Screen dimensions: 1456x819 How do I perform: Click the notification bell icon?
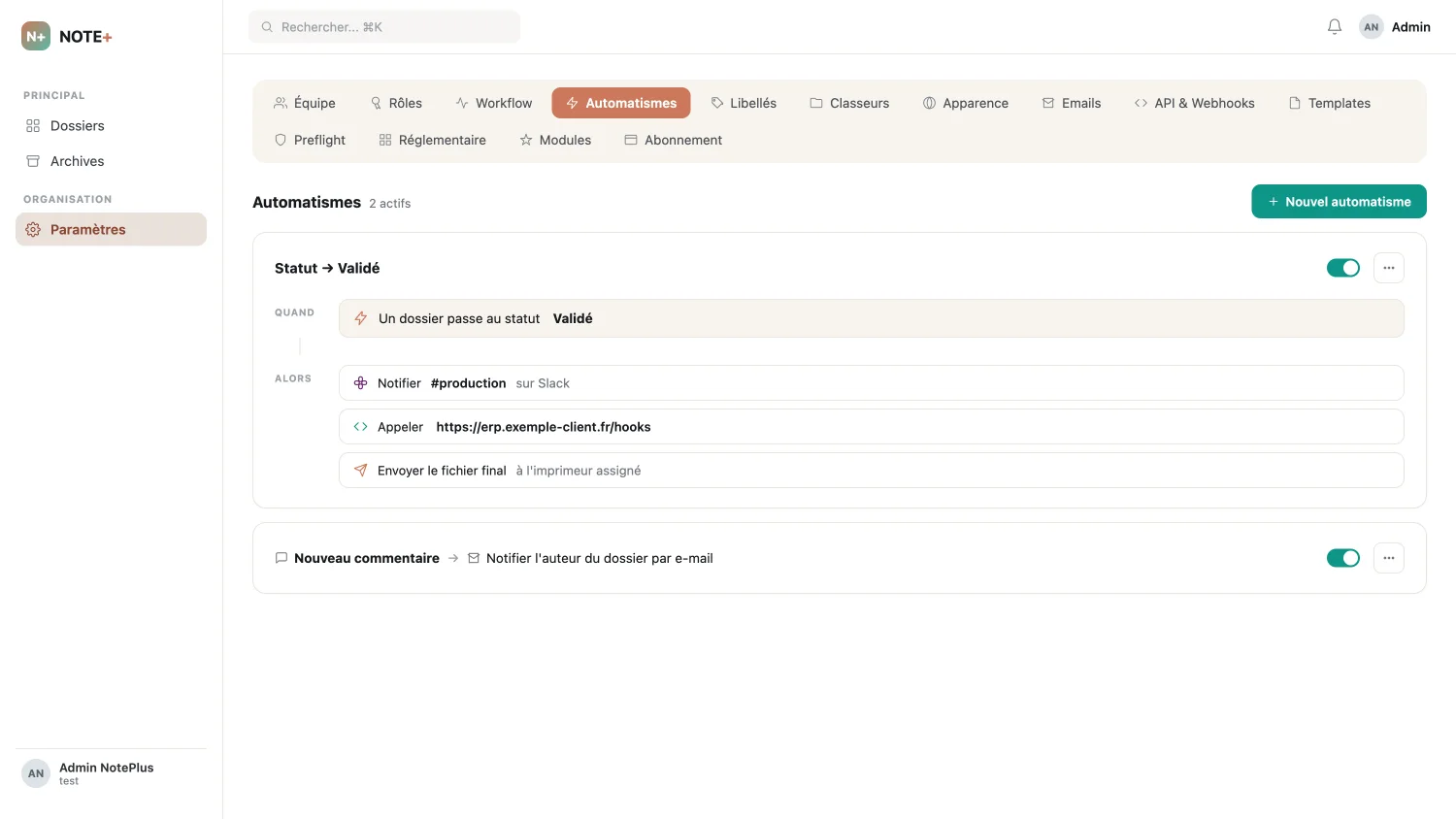[x=1335, y=27]
